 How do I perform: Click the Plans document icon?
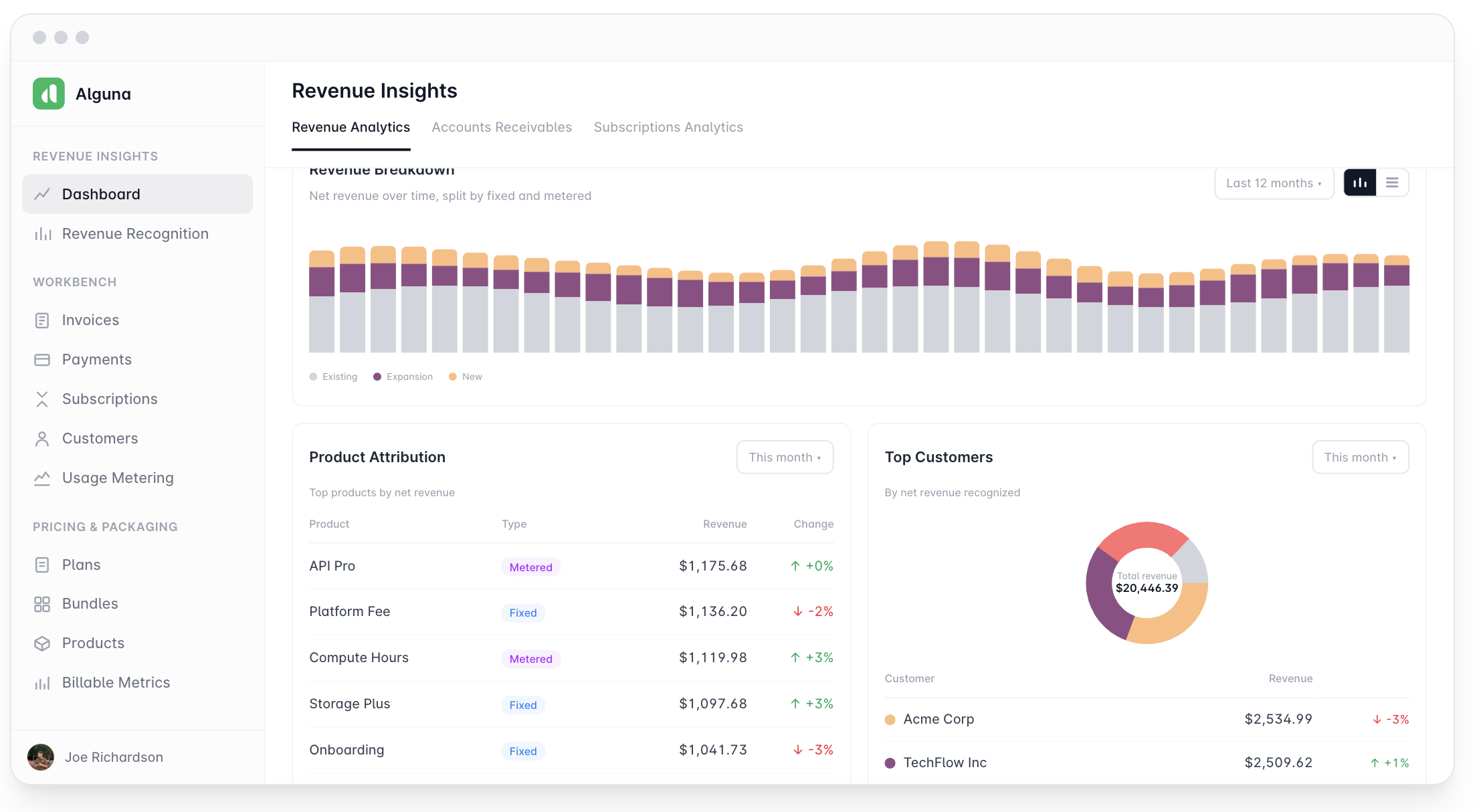(42, 565)
